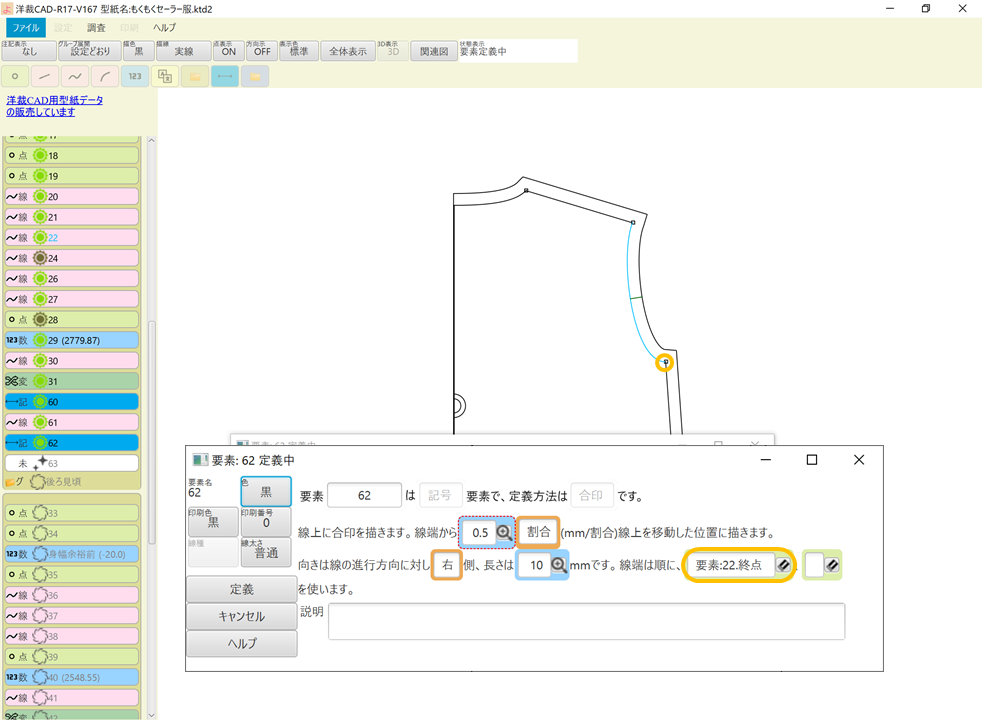The image size is (982, 720).
Task: Open the 調査 menu
Action: pos(96,28)
